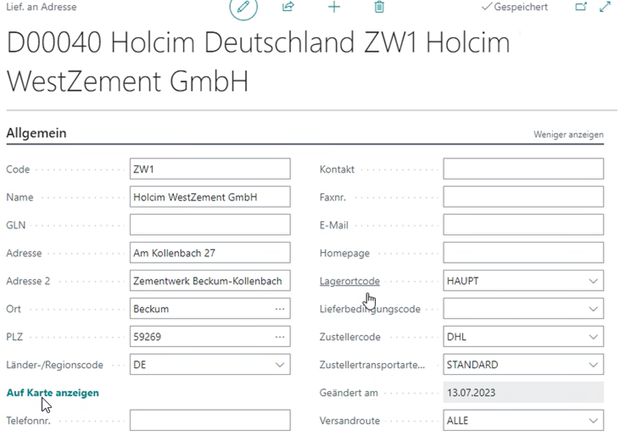Click the Lief. an Adresse caption
The width and height of the screenshot is (642, 447).
pos(41,7)
